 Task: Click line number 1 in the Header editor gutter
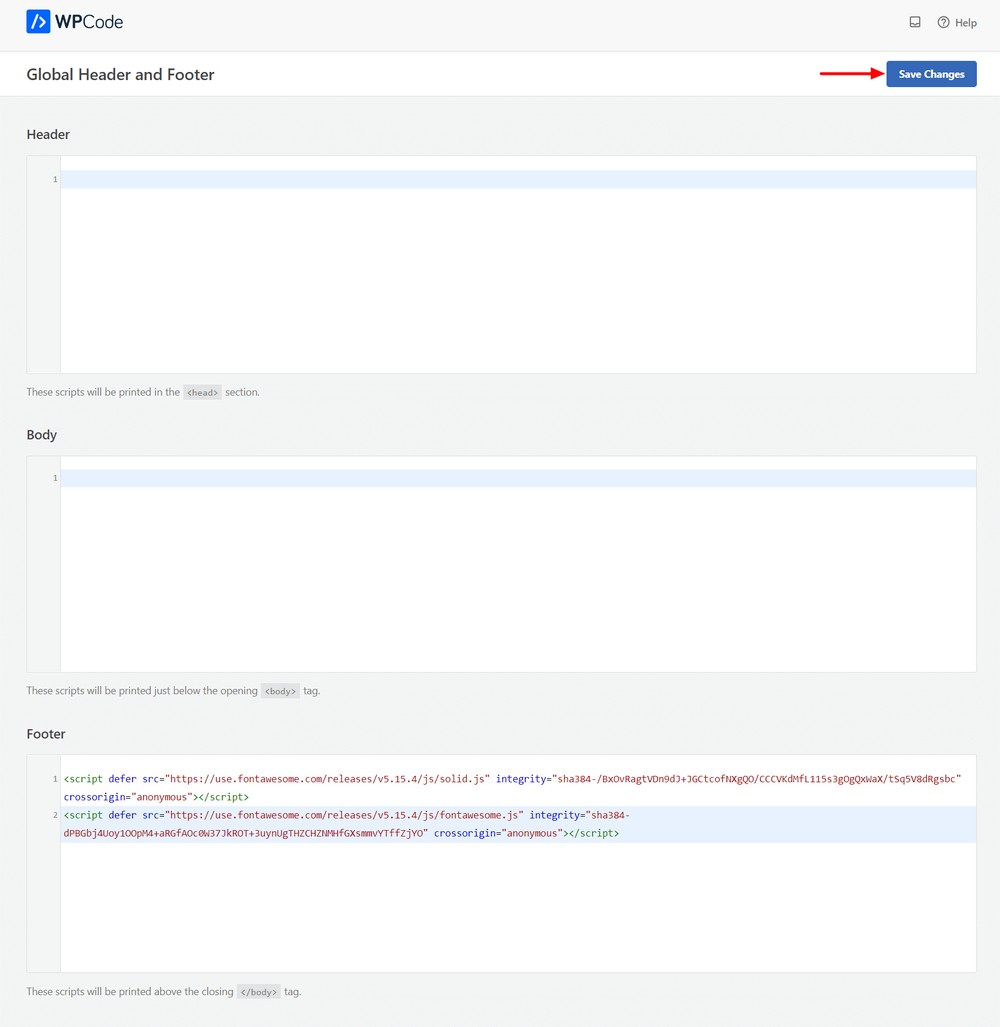(x=55, y=179)
